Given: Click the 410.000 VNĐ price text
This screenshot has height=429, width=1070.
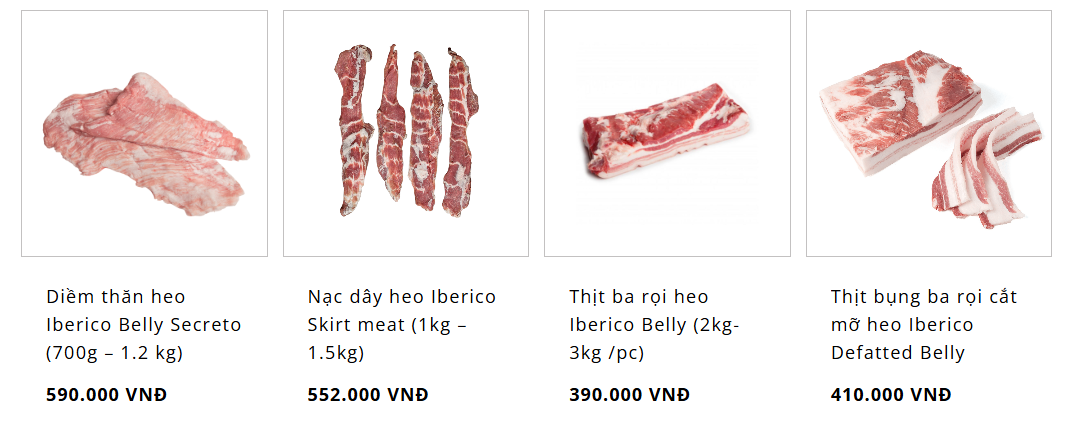Looking at the screenshot, I should pyautogui.click(x=891, y=395).
